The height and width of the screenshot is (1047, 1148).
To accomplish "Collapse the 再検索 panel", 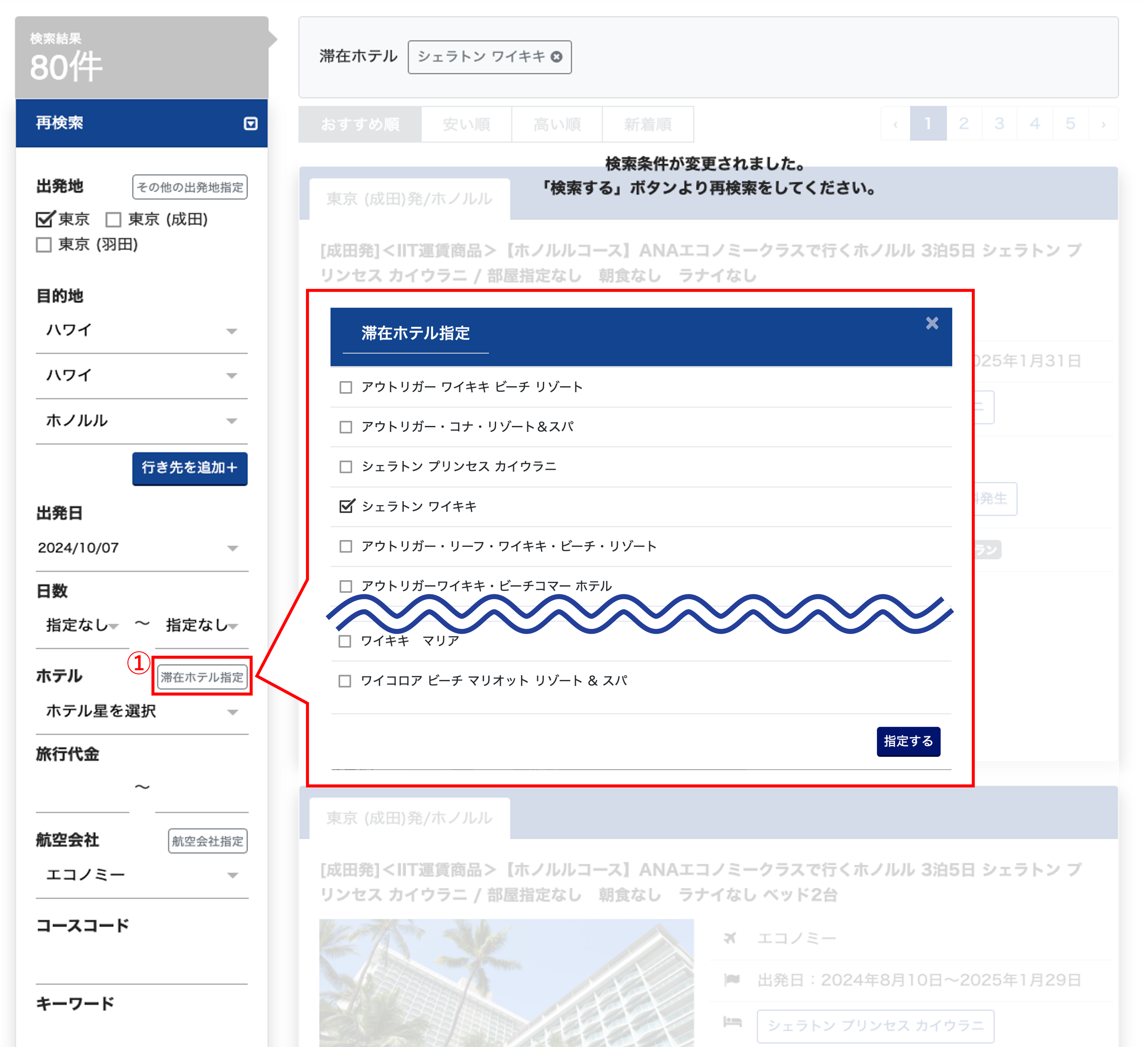I will 250,124.
